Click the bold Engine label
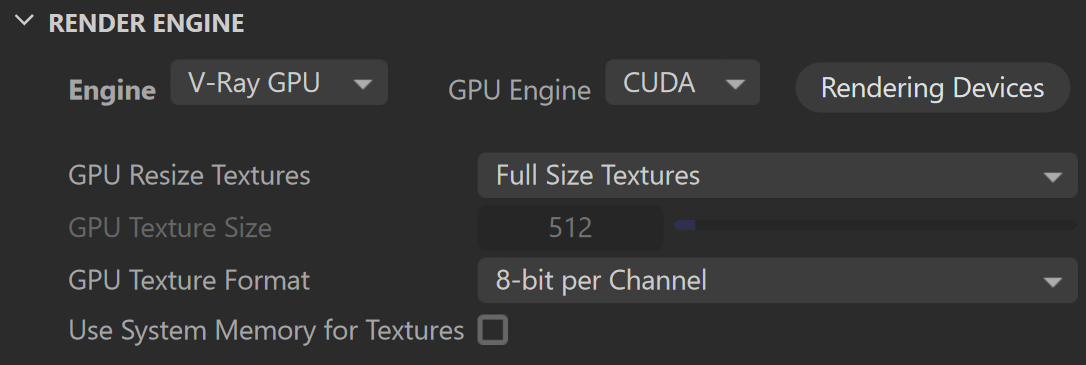The image size is (1086, 365). pyautogui.click(x=112, y=90)
